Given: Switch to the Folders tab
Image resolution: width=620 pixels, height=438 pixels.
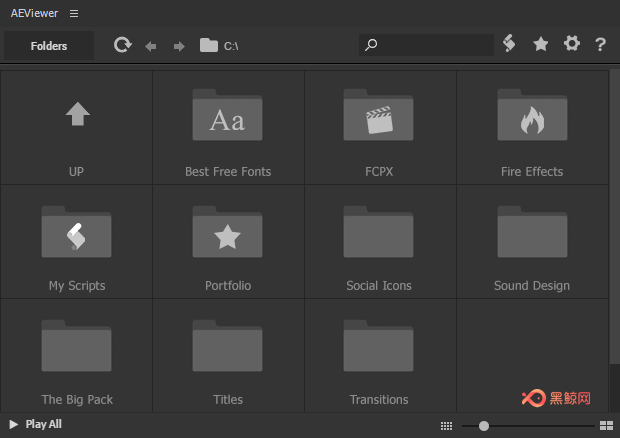Looking at the screenshot, I should 49,46.
